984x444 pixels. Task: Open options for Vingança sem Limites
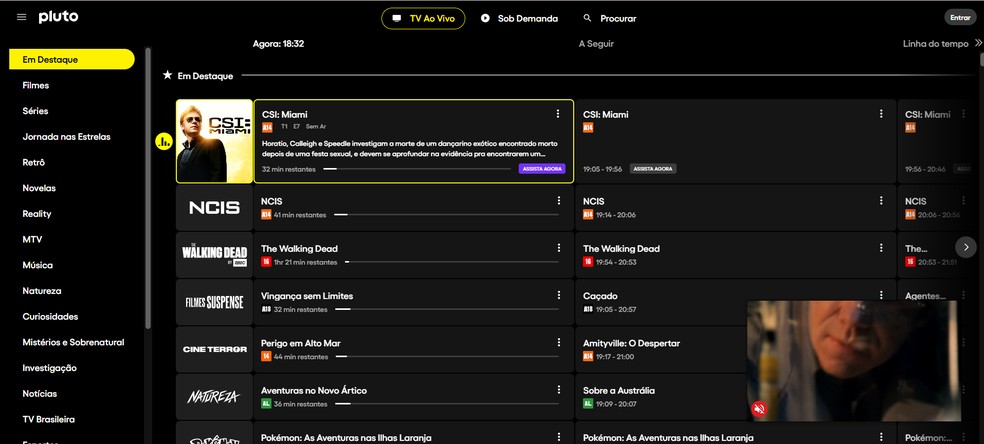[x=559, y=295]
